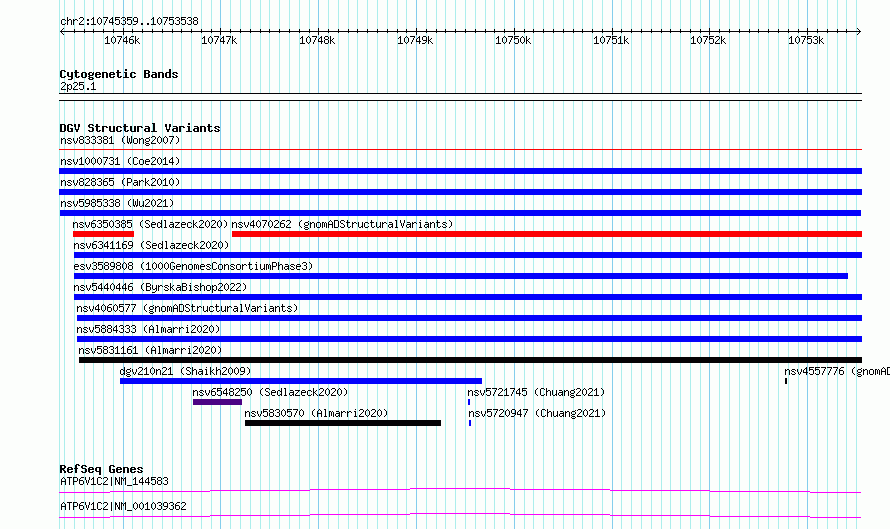Click the black nsv5830570 variant bar
Image resolution: width=890 pixels, height=529 pixels.
point(343,423)
